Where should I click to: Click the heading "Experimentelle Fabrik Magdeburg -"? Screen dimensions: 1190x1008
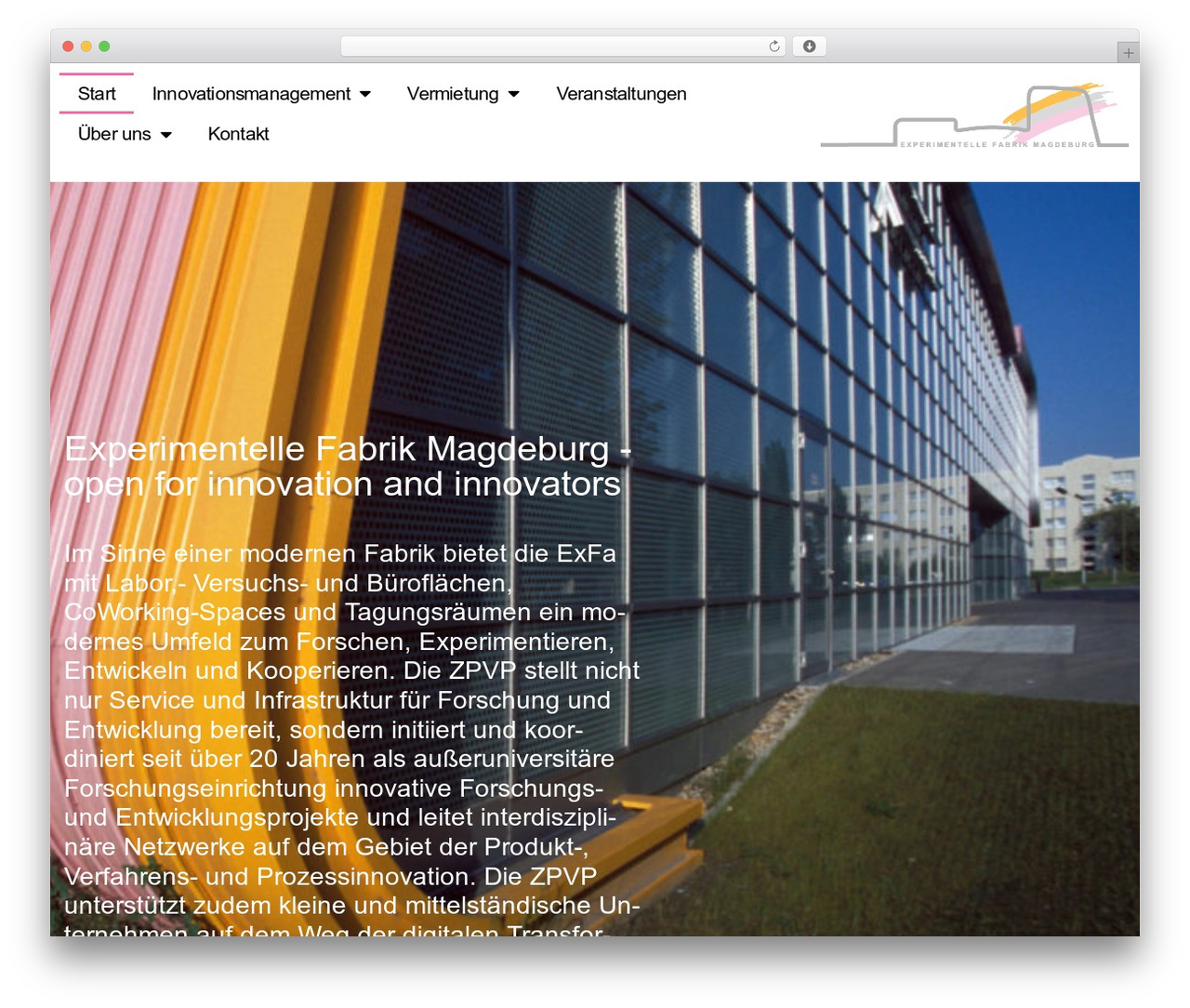coord(348,448)
